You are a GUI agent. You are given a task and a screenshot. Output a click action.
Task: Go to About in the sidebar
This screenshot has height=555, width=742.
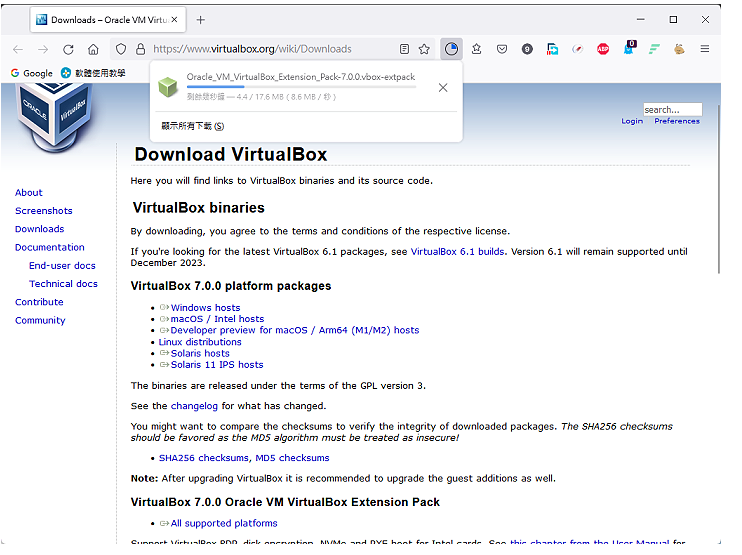(x=29, y=193)
